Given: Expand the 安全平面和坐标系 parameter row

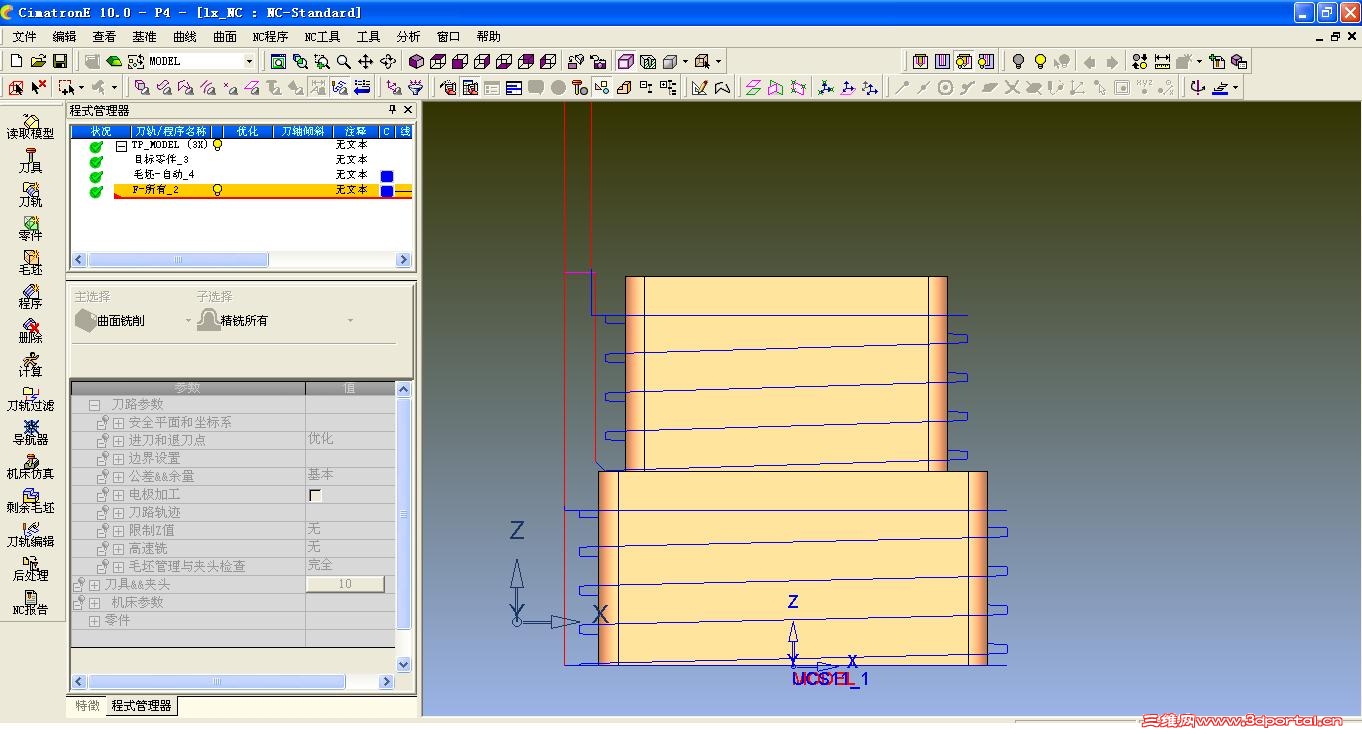Looking at the screenshot, I should [118, 423].
